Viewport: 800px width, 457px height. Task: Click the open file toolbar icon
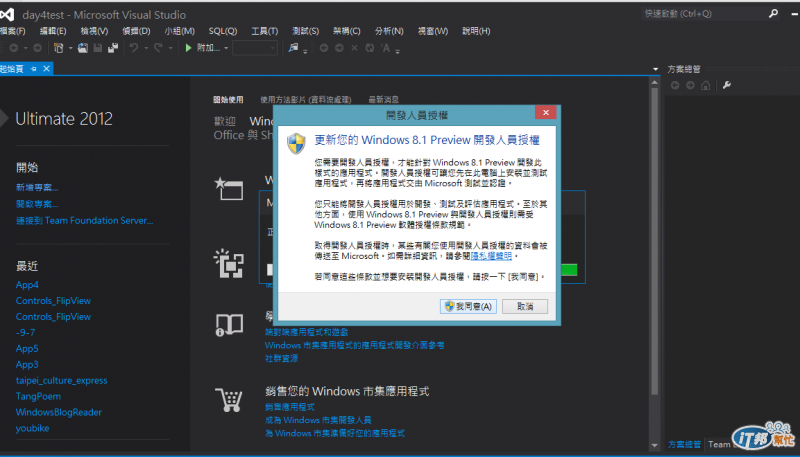pyautogui.click(x=83, y=48)
